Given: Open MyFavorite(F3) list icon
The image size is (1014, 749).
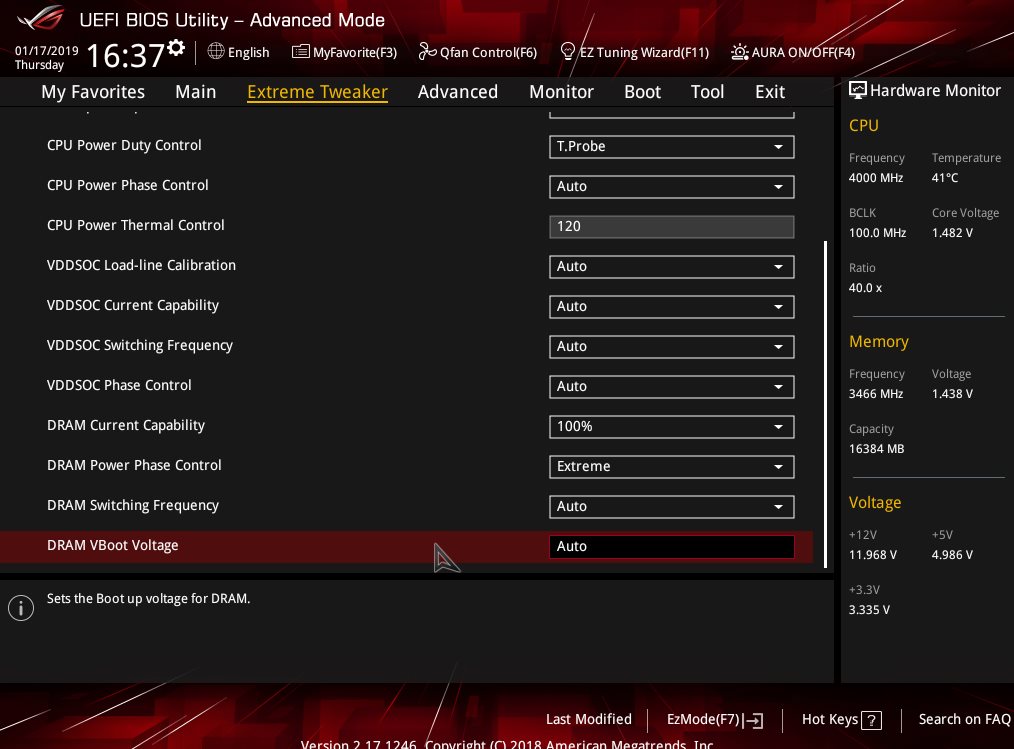Looking at the screenshot, I should [x=300, y=51].
